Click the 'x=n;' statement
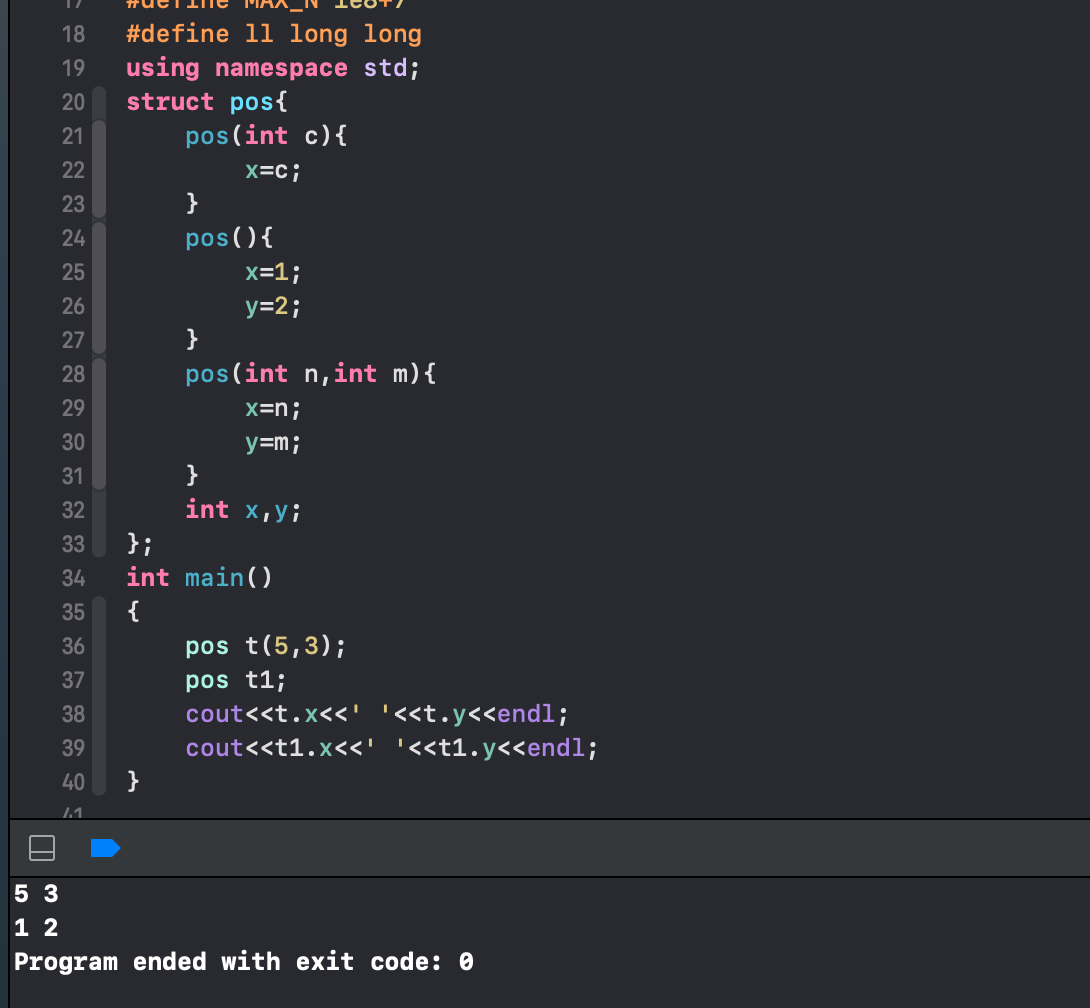This screenshot has height=1008, width=1090. click(273, 409)
